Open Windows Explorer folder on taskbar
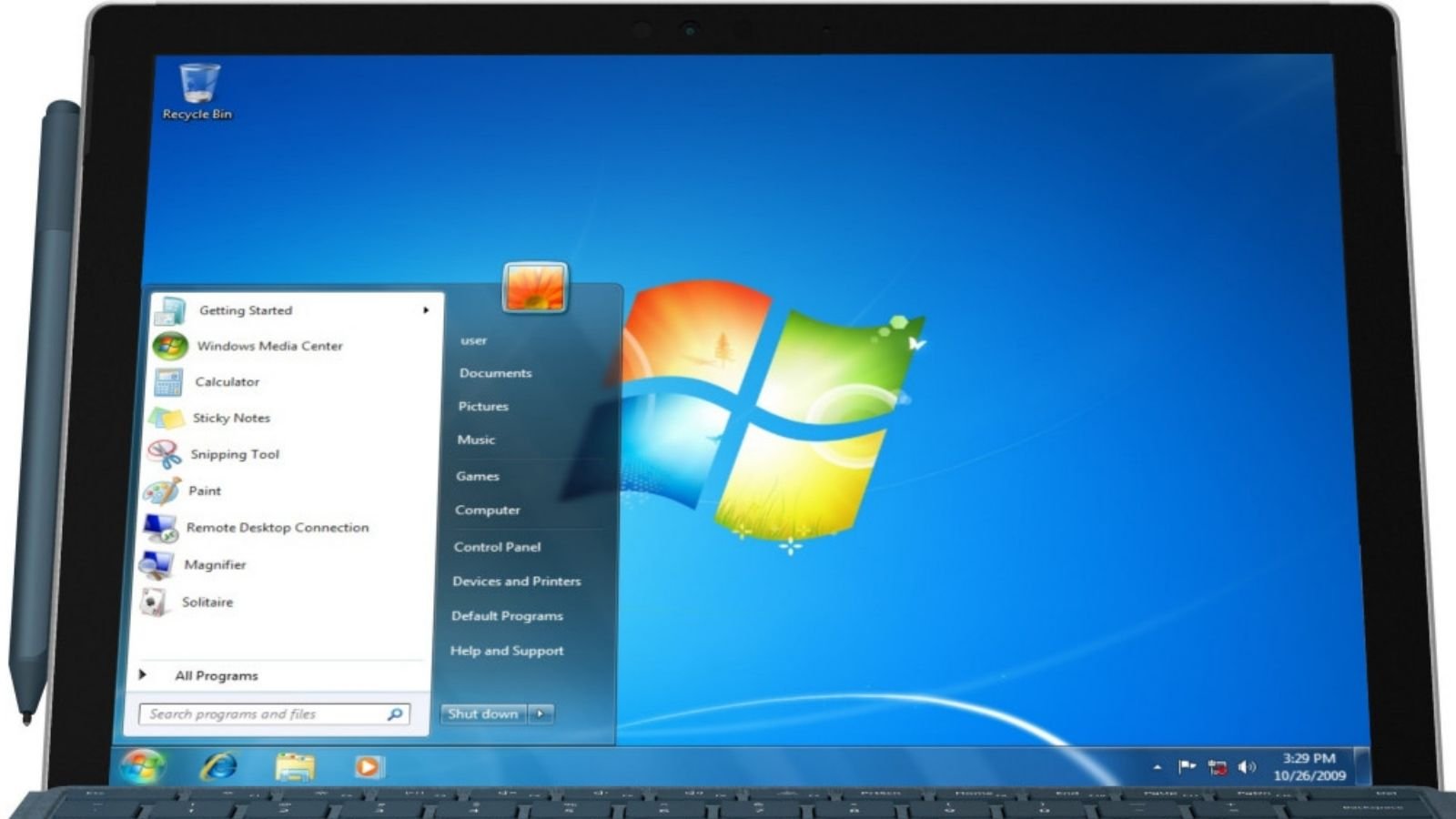The image size is (1456, 819). pos(295,766)
